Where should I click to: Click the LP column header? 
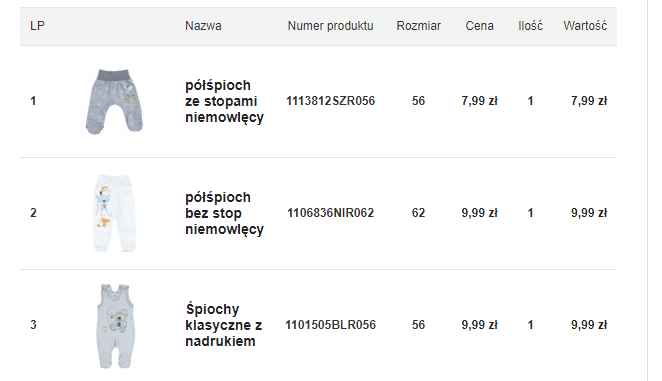[37, 26]
